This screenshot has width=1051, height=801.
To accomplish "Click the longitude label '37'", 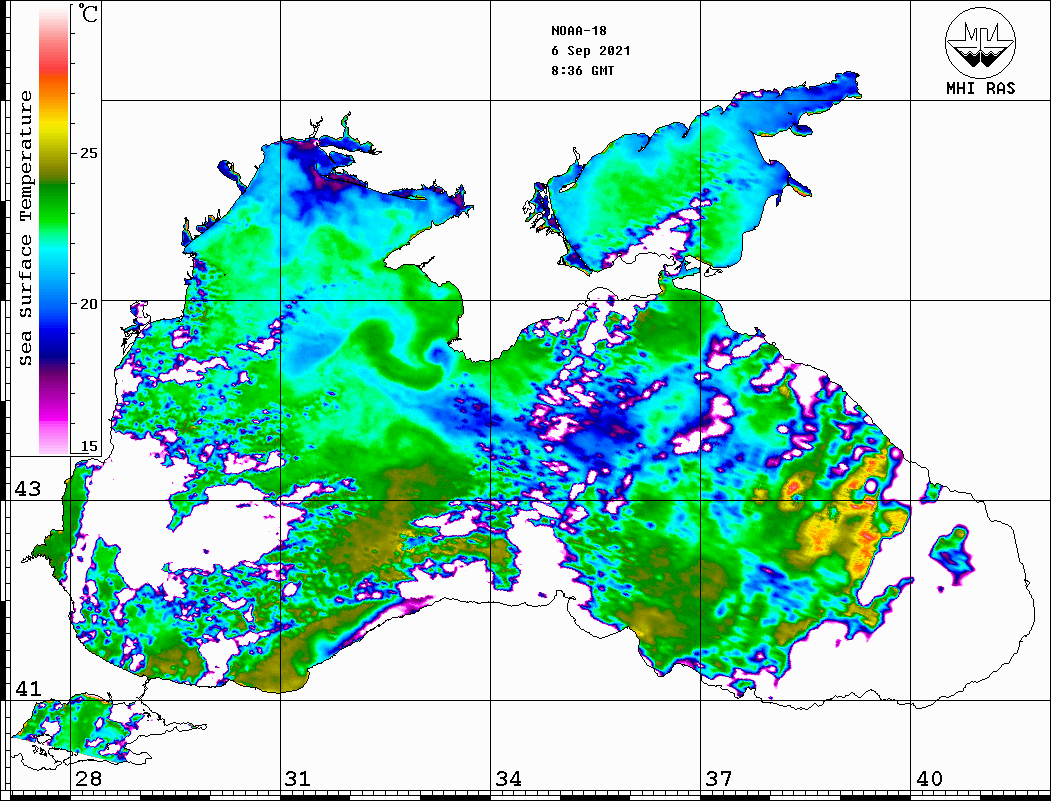I will click(719, 779).
